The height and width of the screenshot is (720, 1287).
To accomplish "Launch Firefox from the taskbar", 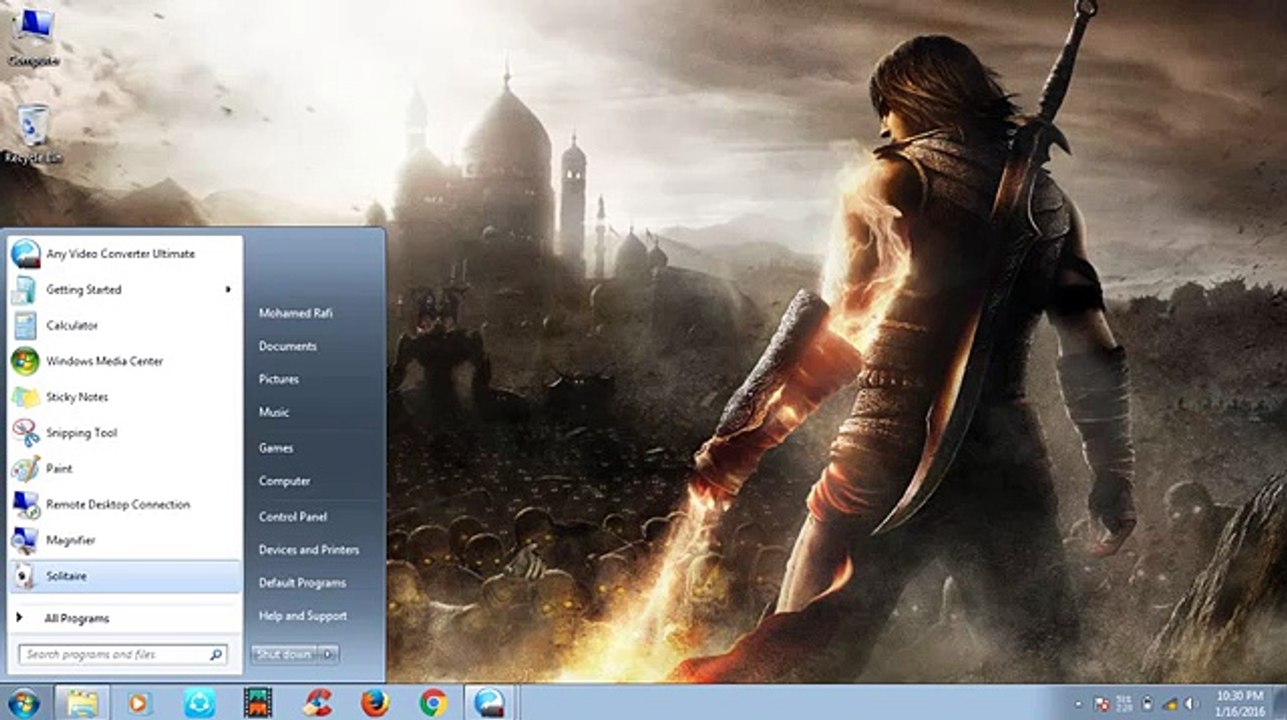I will (375, 703).
